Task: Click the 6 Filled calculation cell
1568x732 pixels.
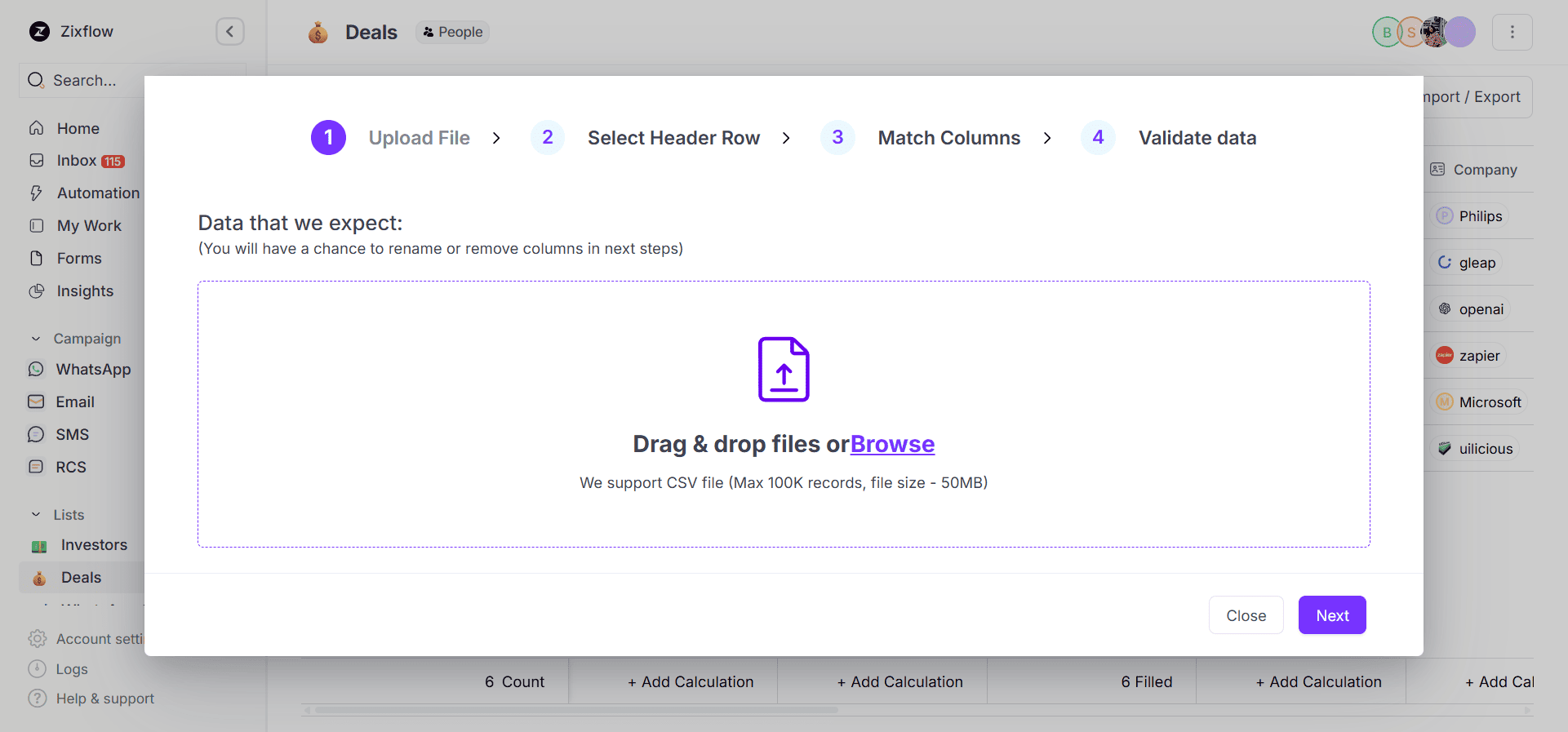Action: click(1146, 682)
